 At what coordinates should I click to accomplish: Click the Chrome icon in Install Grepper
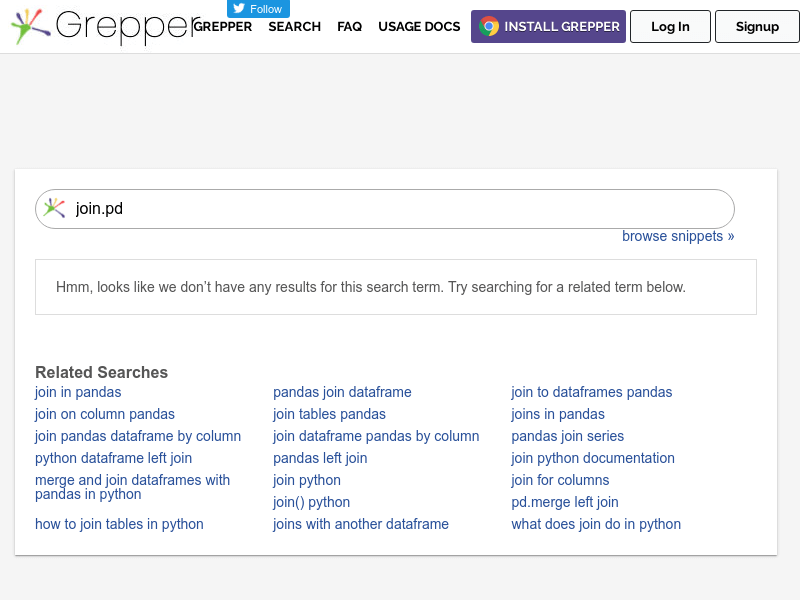pos(489,27)
